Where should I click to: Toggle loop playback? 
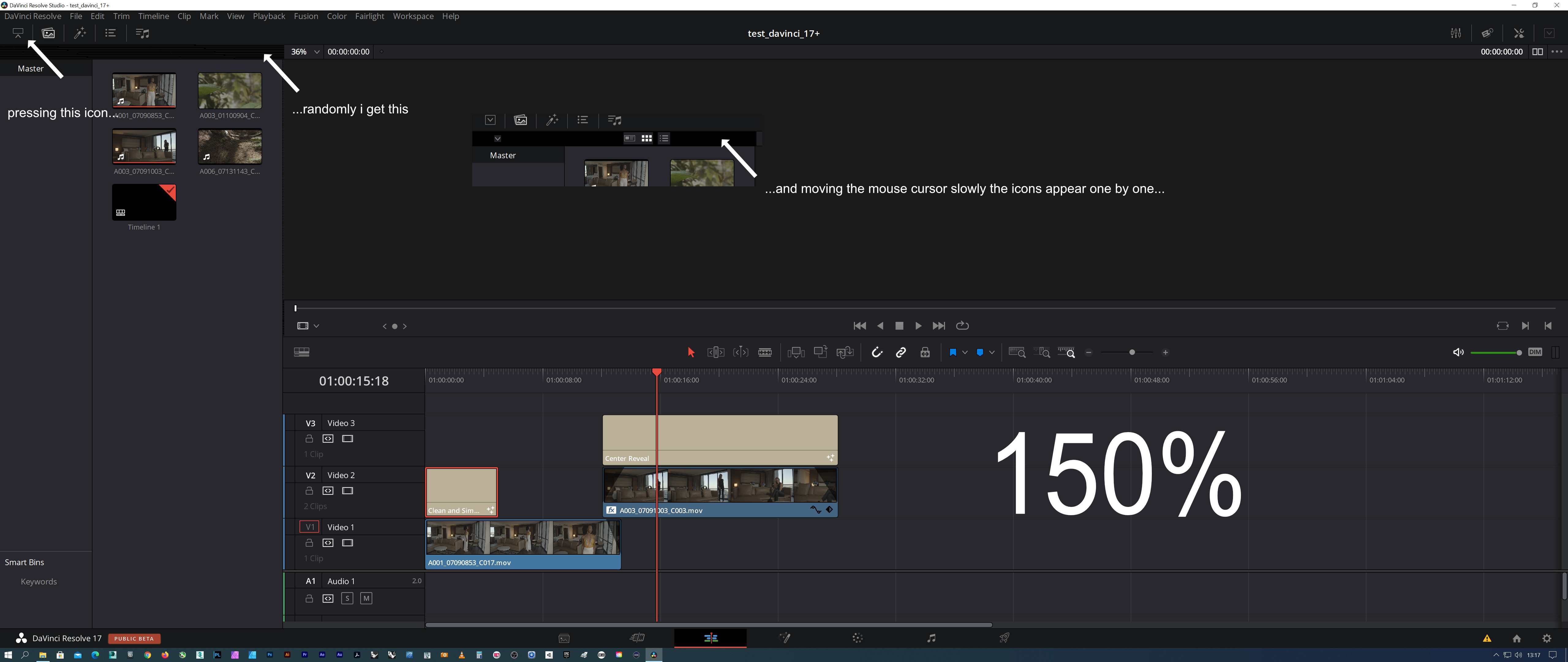coord(962,326)
